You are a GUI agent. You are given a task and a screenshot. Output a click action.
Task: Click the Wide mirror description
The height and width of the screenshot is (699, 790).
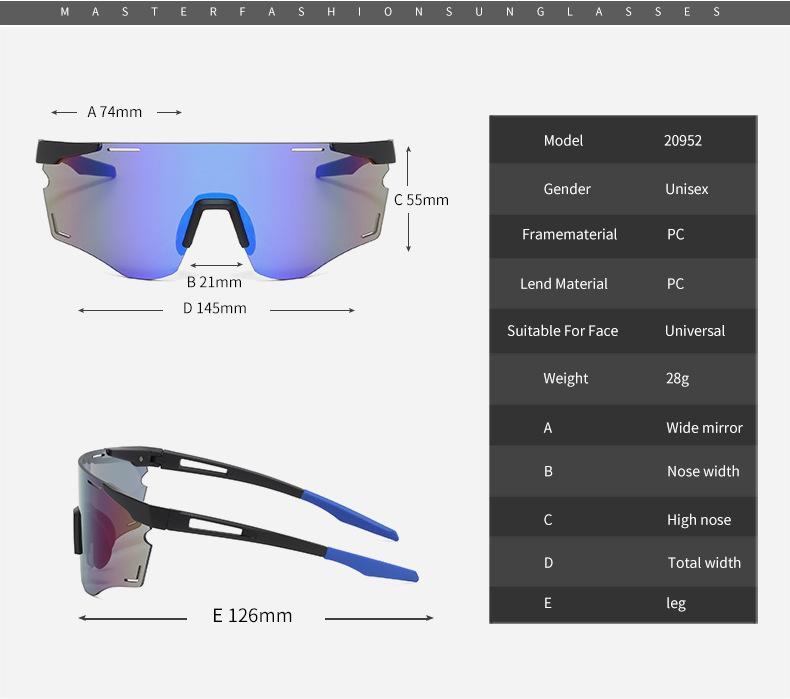point(704,428)
